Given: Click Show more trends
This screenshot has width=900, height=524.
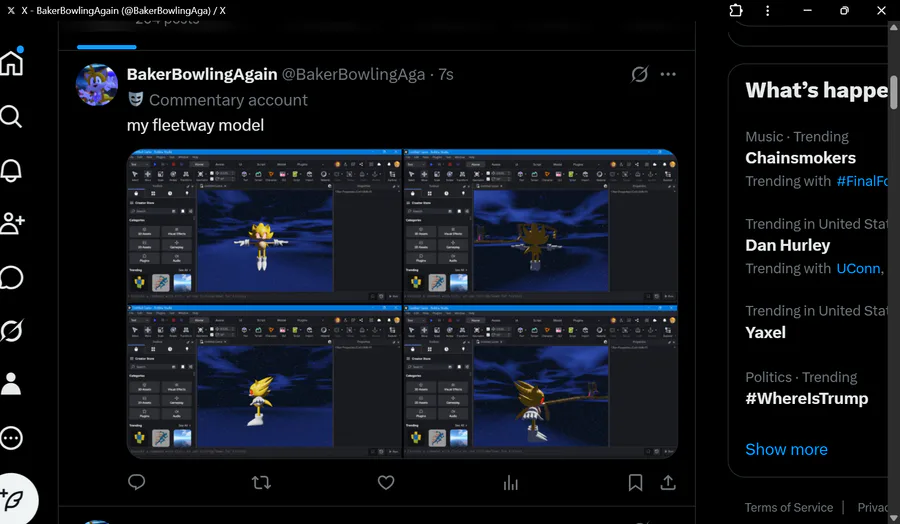Looking at the screenshot, I should 786,449.
